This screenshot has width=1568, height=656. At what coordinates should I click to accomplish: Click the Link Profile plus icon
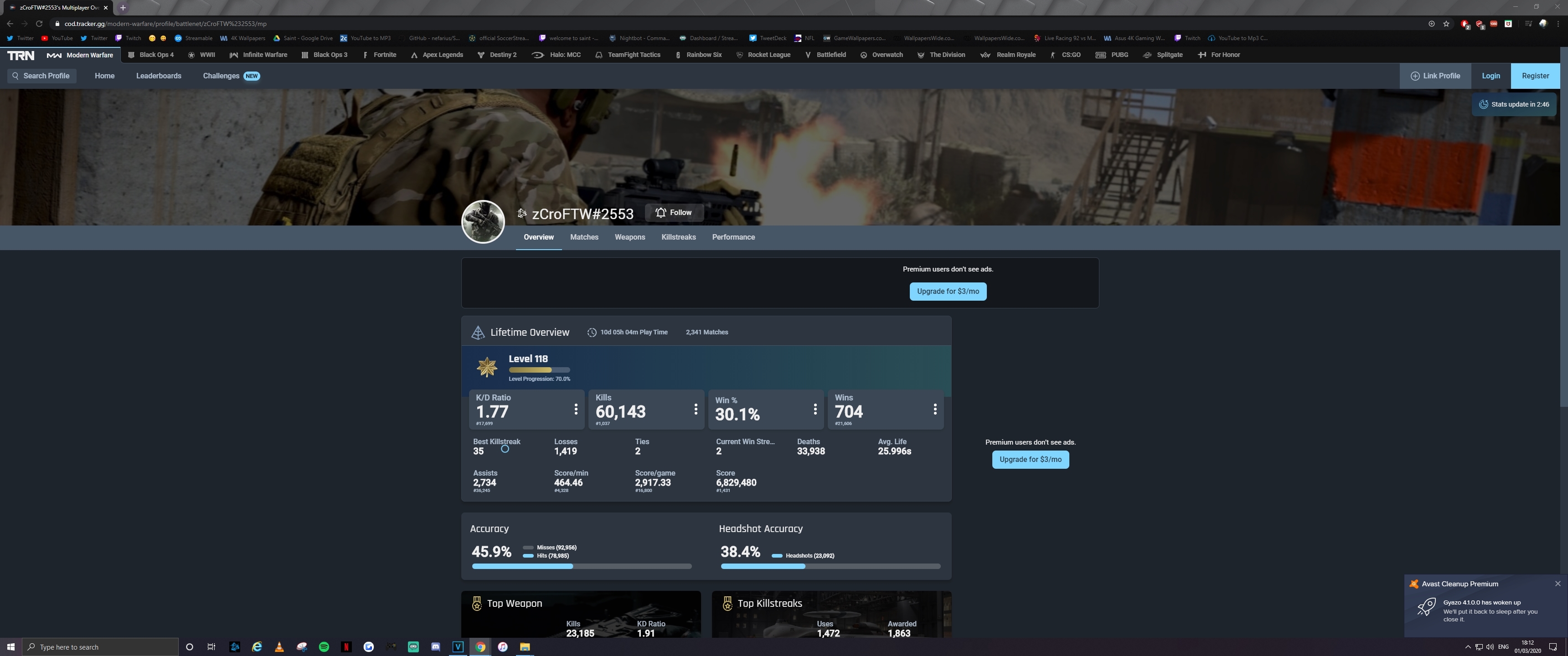pyautogui.click(x=1414, y=76)
